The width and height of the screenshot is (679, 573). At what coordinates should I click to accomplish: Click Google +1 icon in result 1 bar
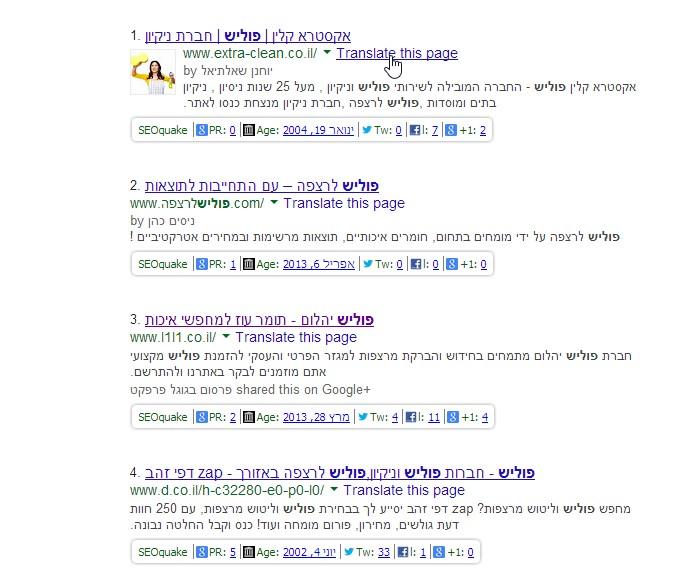pos(451,130)
